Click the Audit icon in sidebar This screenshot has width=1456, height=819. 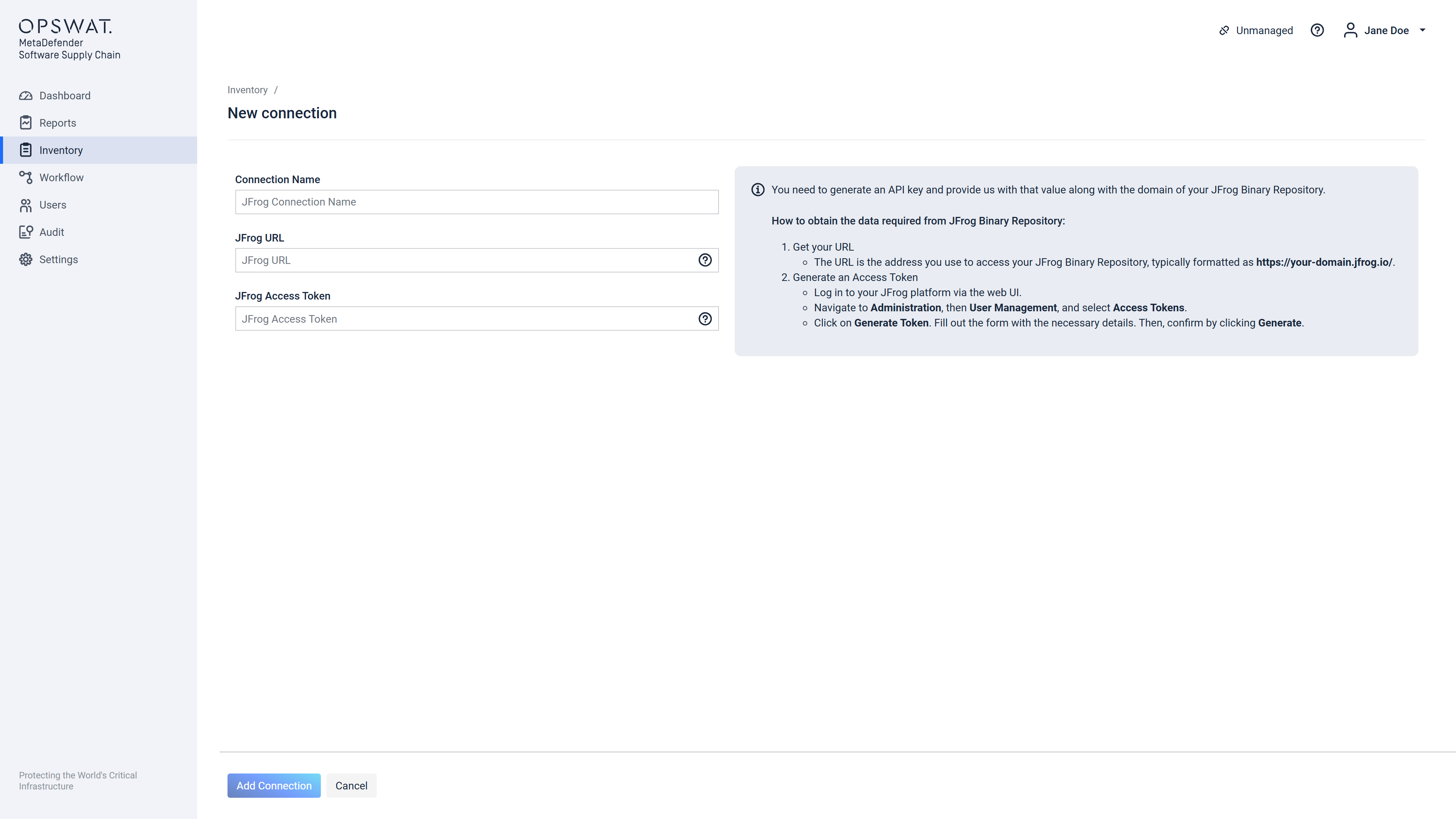tap(25, 232)
